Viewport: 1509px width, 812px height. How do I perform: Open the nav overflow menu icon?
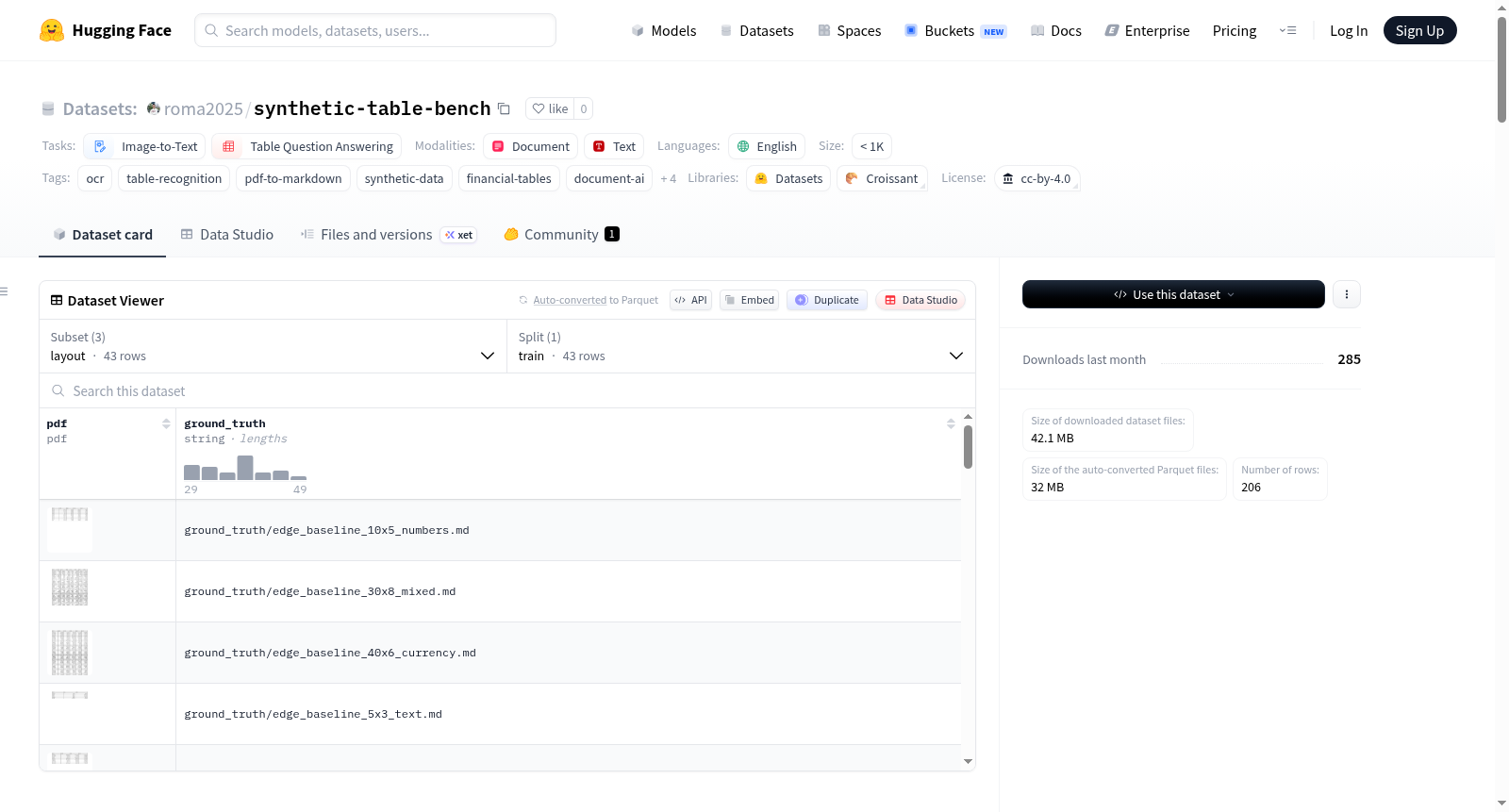tap(1287, 30)
